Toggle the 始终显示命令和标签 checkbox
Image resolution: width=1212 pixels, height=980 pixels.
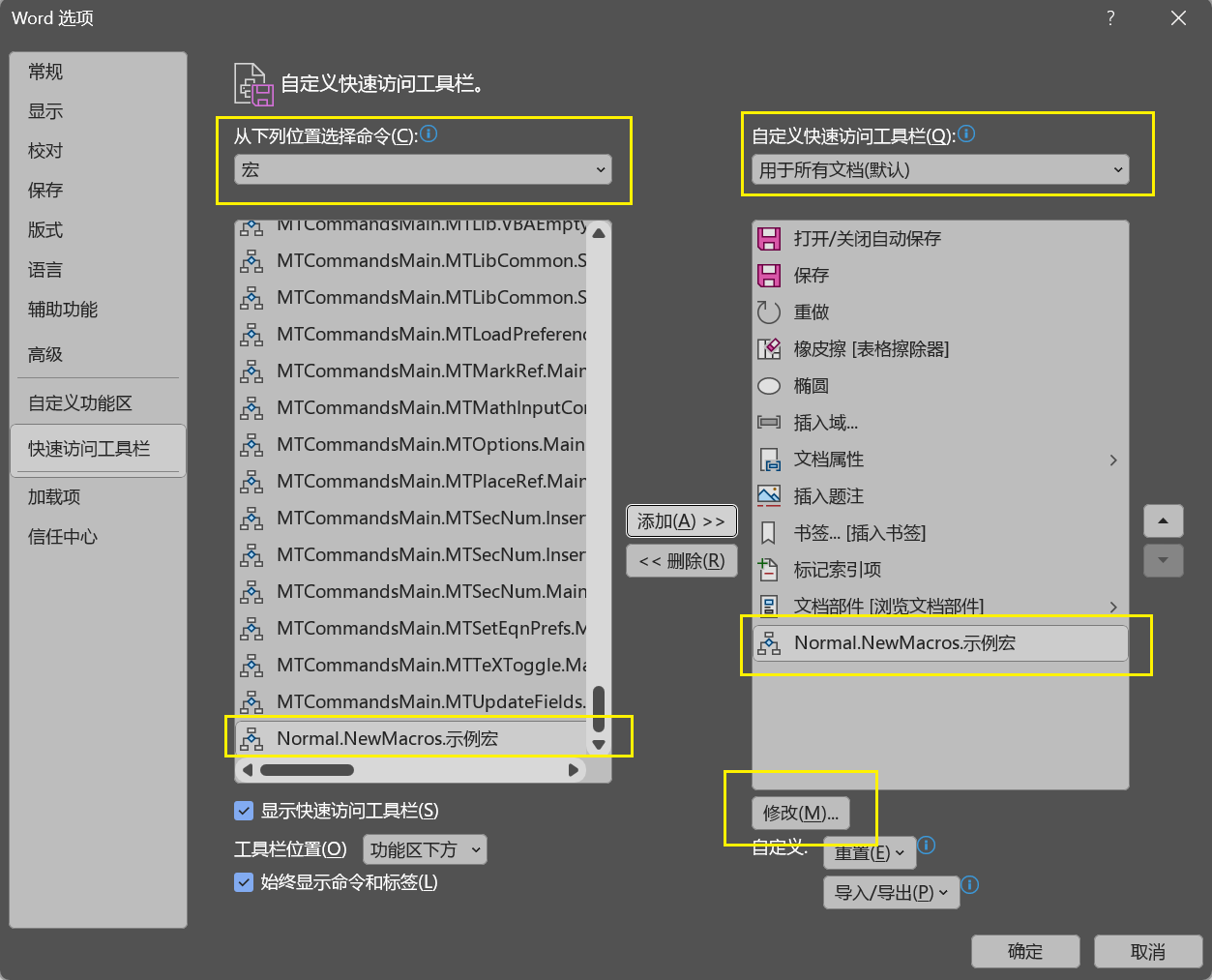244,882
